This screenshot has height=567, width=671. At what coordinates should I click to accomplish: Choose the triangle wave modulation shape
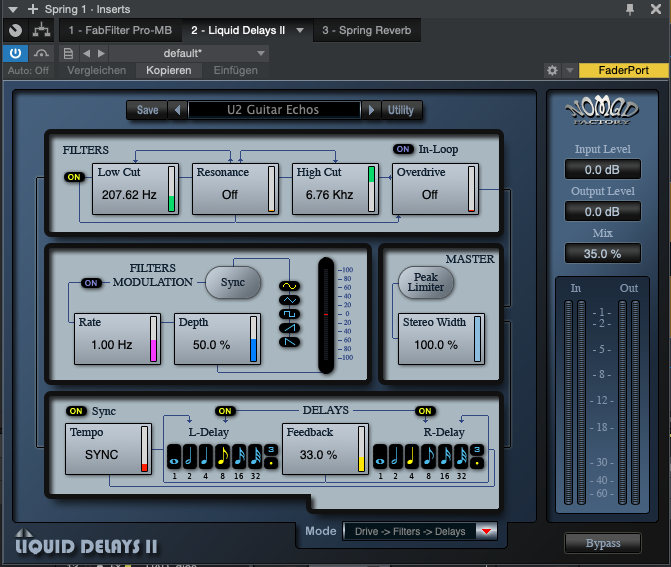[289, 300]
